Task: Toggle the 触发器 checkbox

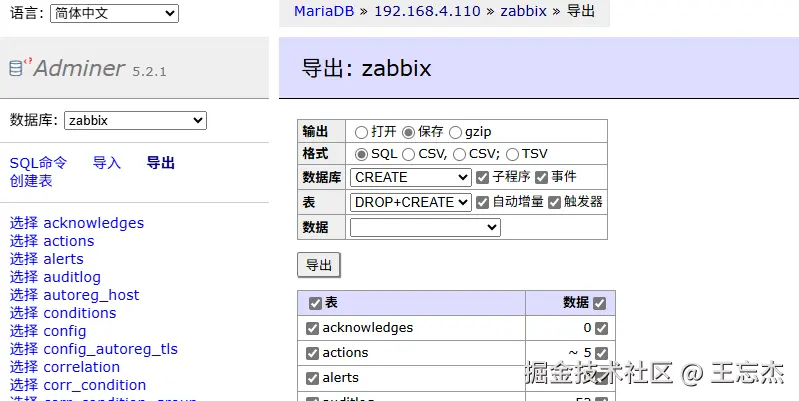Action: click(x=554, y=202)
